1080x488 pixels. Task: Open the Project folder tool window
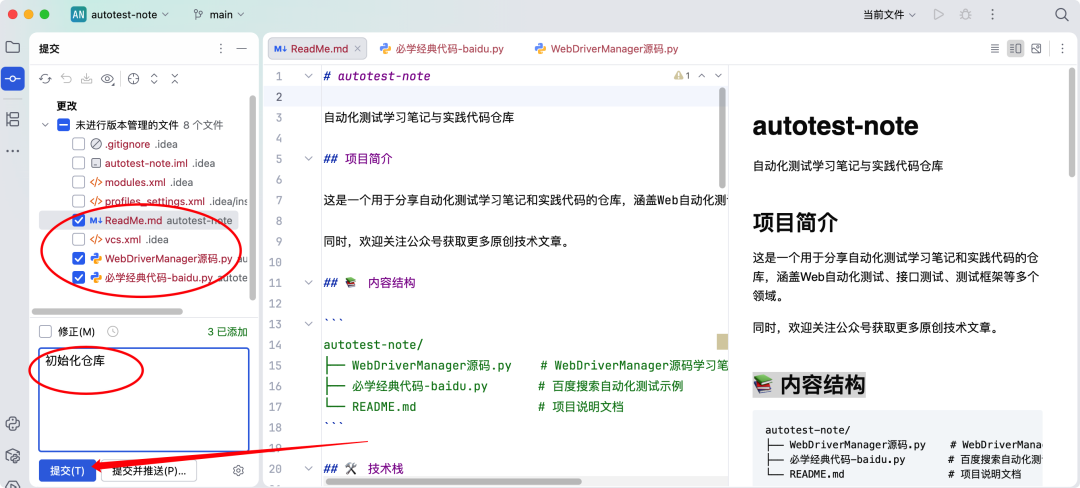click(12, 47)
